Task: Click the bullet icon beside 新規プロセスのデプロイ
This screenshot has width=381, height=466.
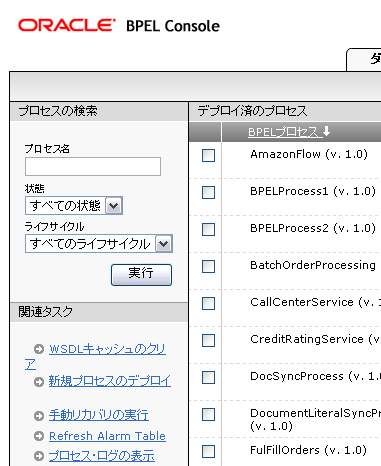Action: click(x=39, y=382)
